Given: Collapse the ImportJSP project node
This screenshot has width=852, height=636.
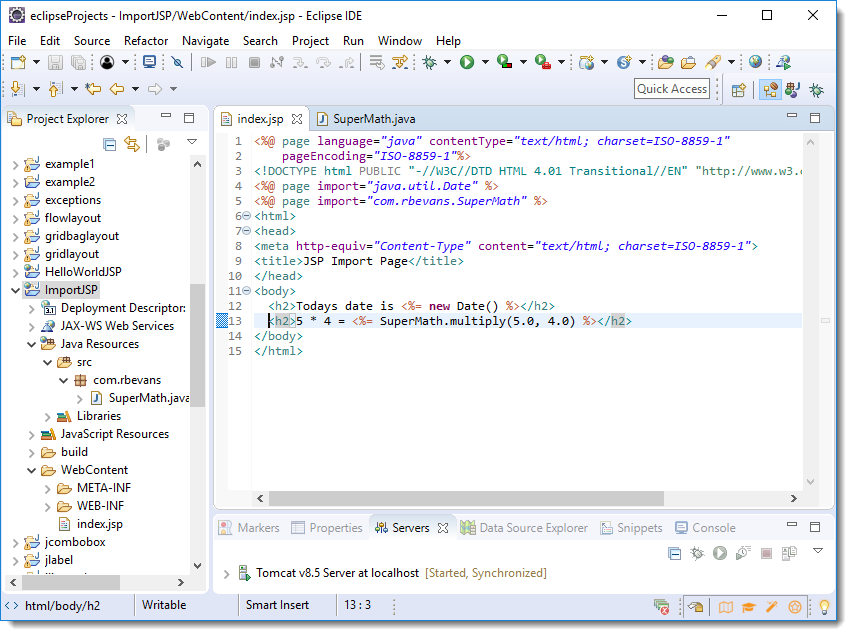Looking at the screenshot, I should (x=15, y=290).
